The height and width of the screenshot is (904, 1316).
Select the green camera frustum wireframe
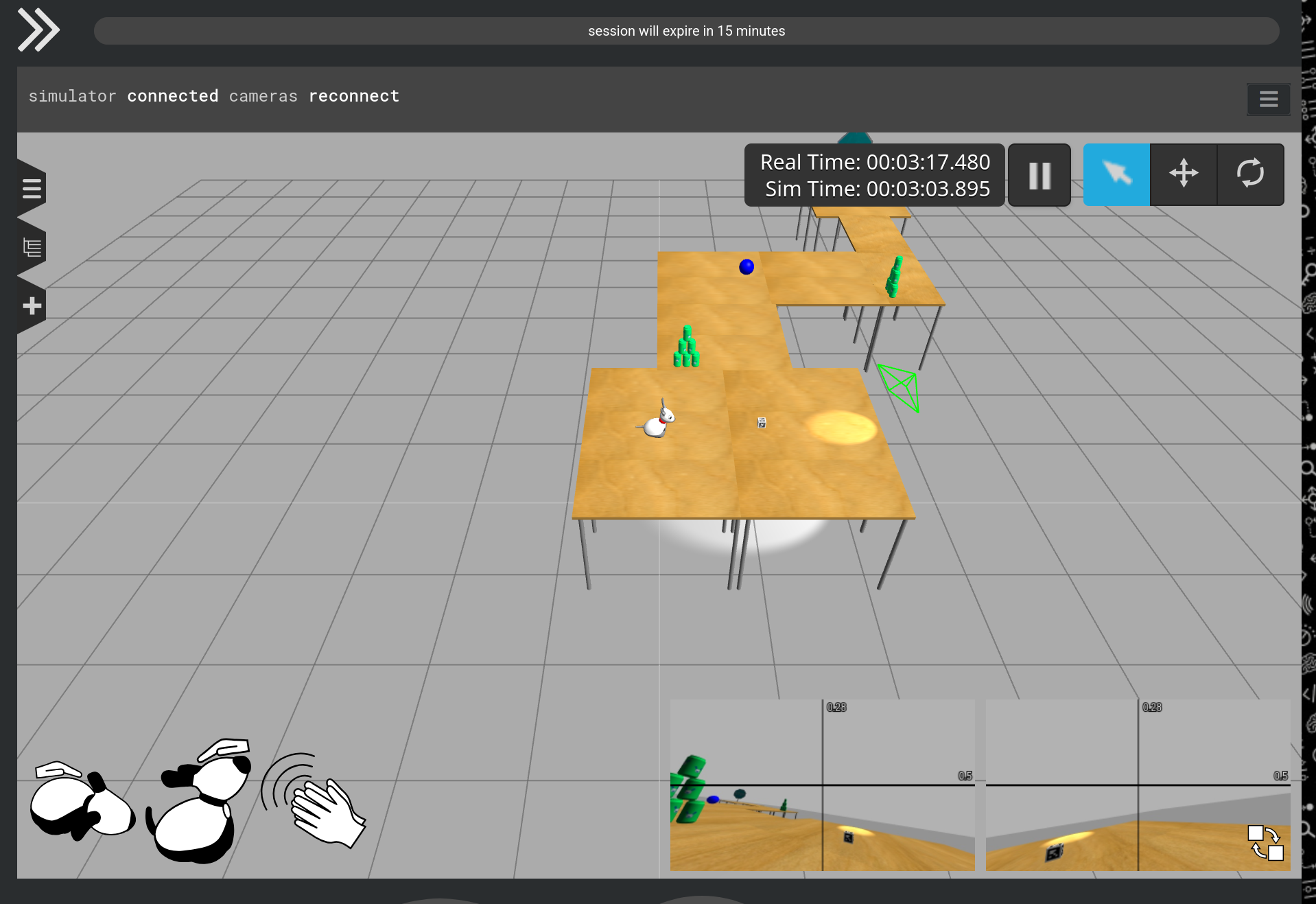click(x=900, y=387)
